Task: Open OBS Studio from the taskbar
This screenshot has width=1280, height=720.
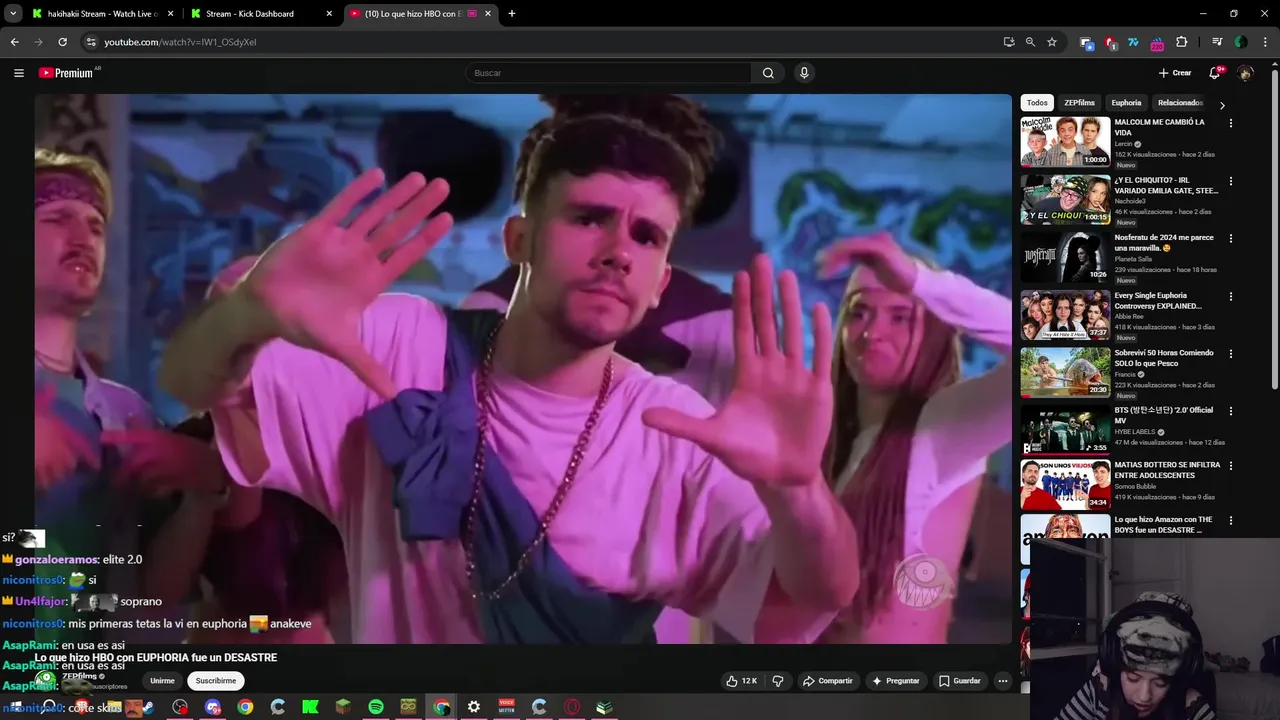Action: tap(180, 707)
